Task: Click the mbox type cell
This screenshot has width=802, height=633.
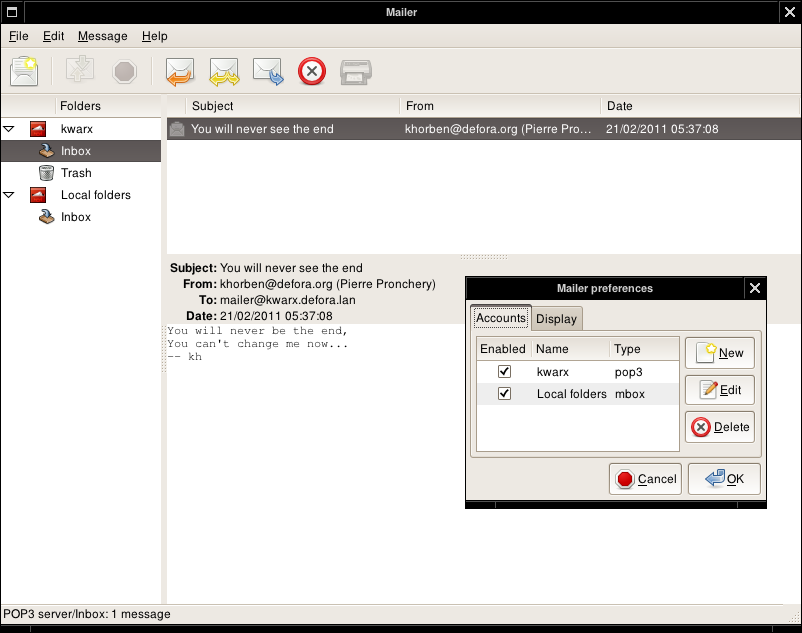Action: pyautogui.click(x=630, y=394)
